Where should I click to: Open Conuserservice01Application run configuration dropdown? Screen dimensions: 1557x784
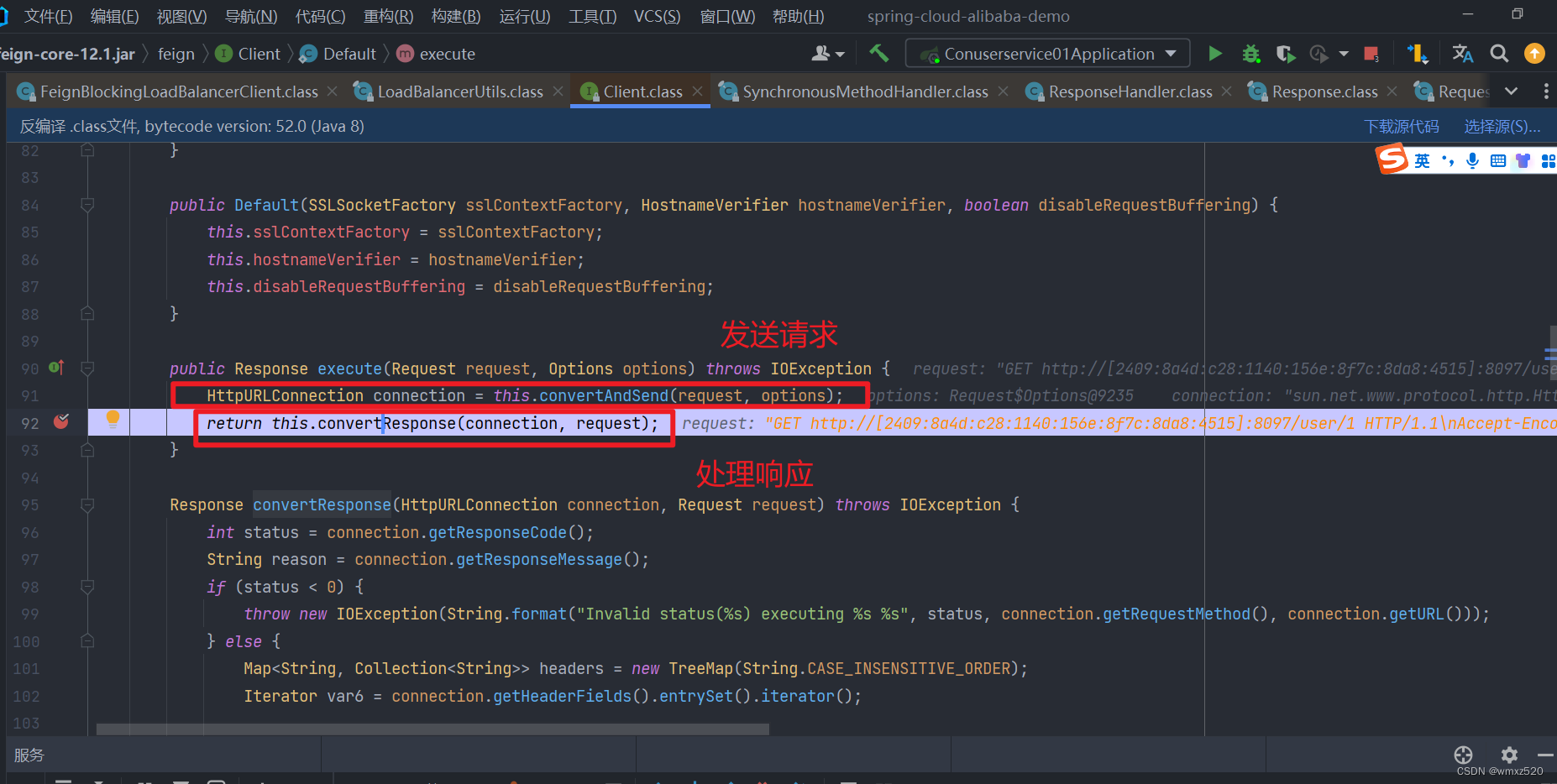[1047, 54]
